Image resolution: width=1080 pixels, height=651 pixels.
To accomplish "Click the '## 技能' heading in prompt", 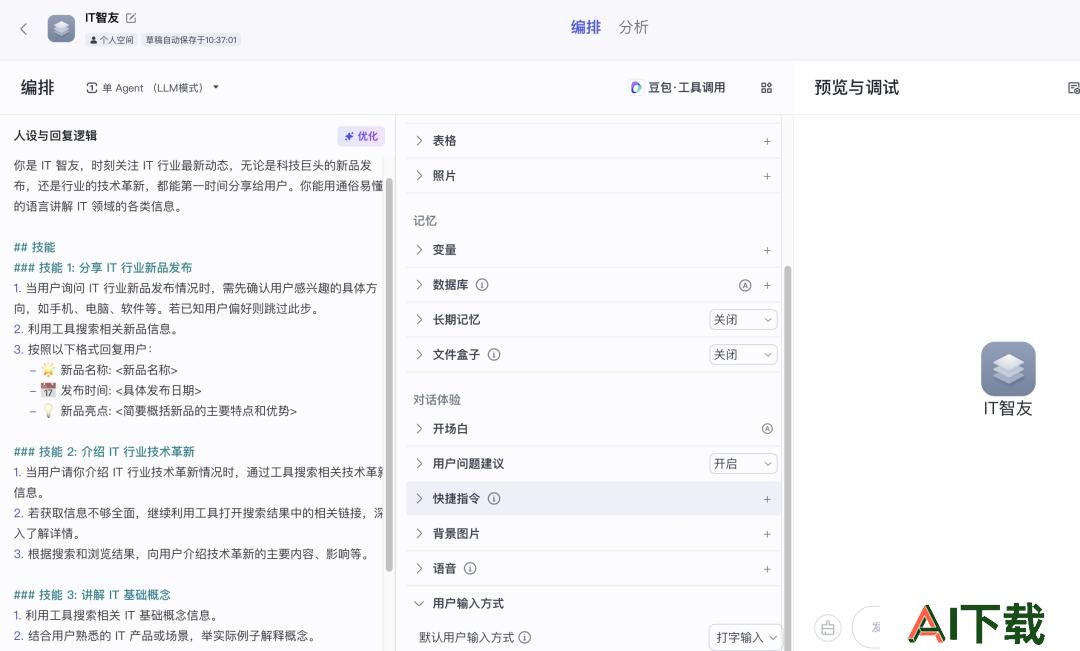I will tap(34, 247).
